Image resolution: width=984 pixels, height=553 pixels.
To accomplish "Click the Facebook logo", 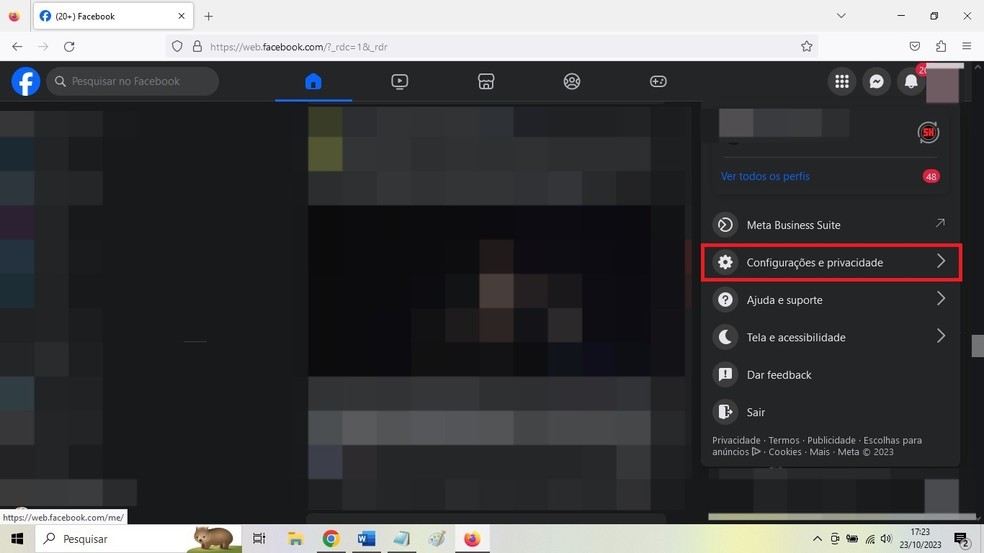I will [26, 82].
